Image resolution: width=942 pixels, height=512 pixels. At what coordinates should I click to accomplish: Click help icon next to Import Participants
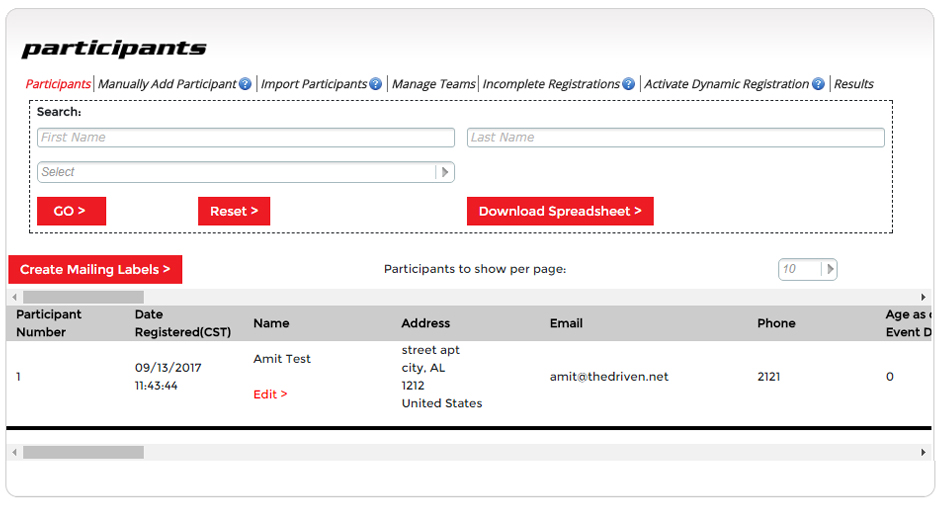point(376,85)
